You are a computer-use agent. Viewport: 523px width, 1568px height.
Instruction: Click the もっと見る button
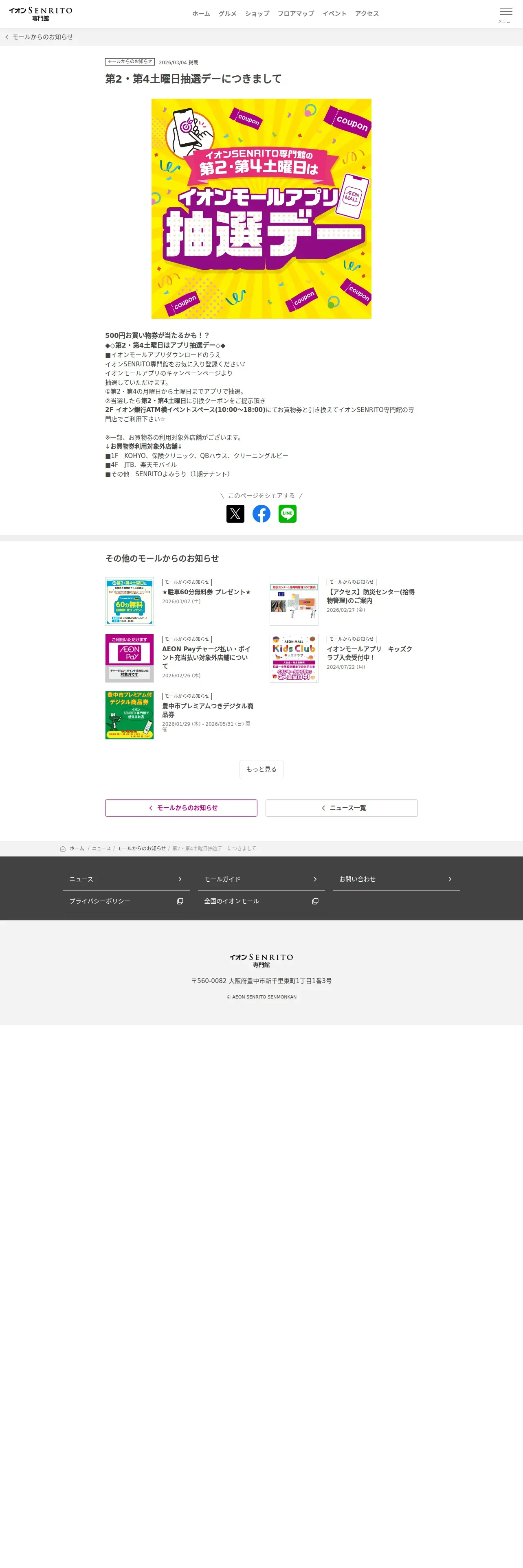261,769
